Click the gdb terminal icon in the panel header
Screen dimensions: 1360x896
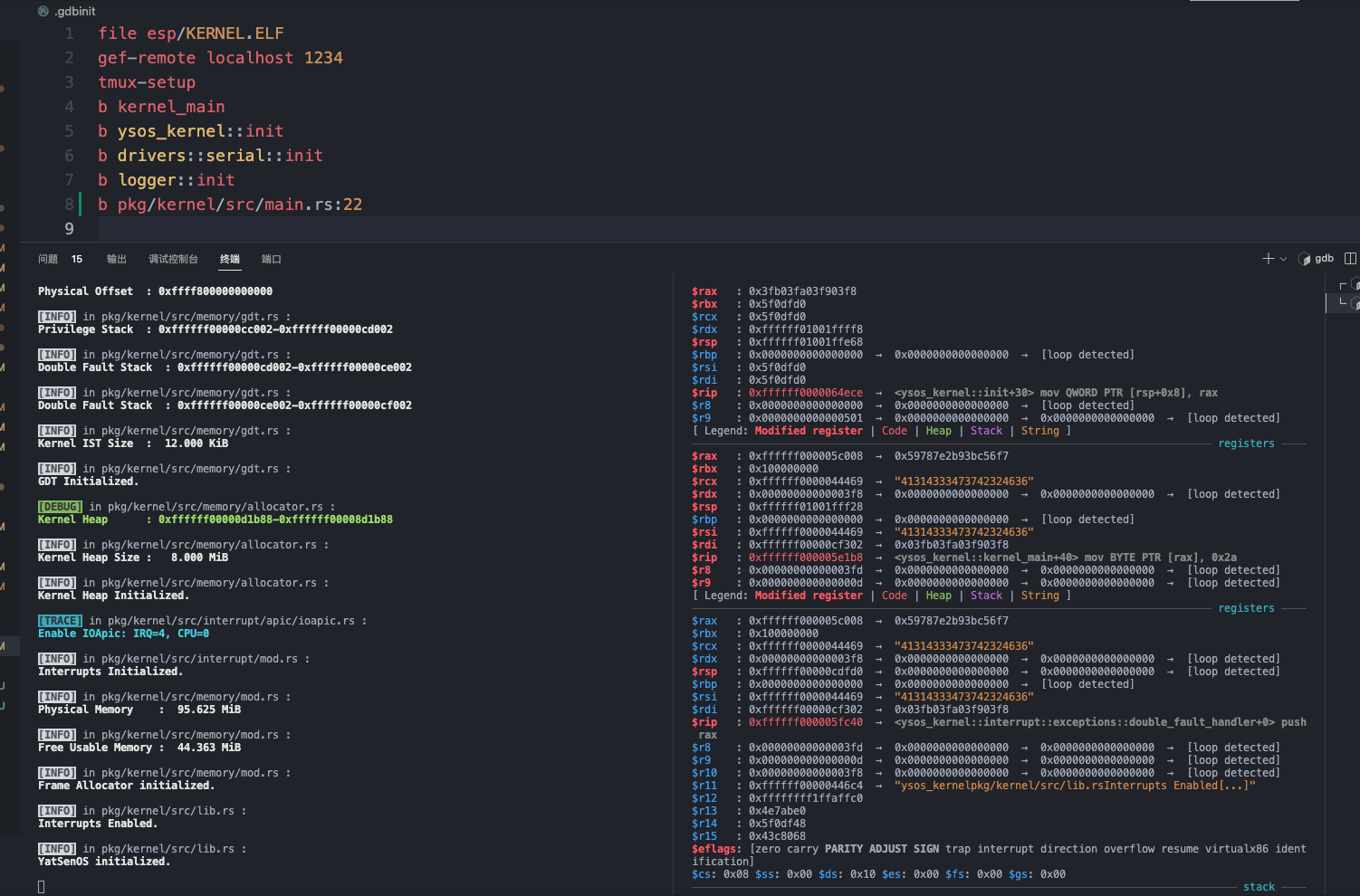(1305, 259)
